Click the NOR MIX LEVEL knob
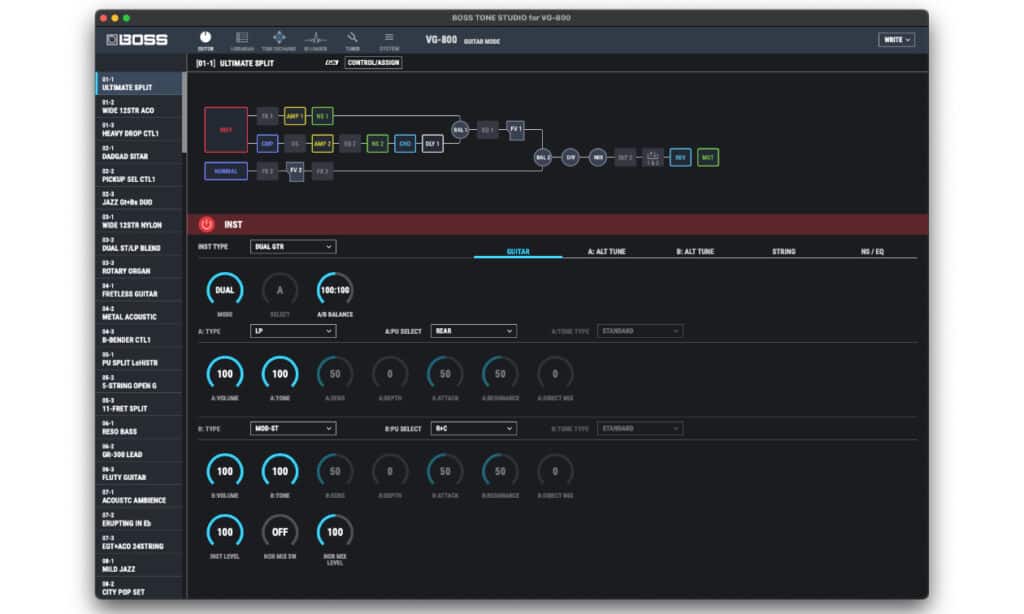1024x614 pixels. pyautogui.click(x=335, y=532)
